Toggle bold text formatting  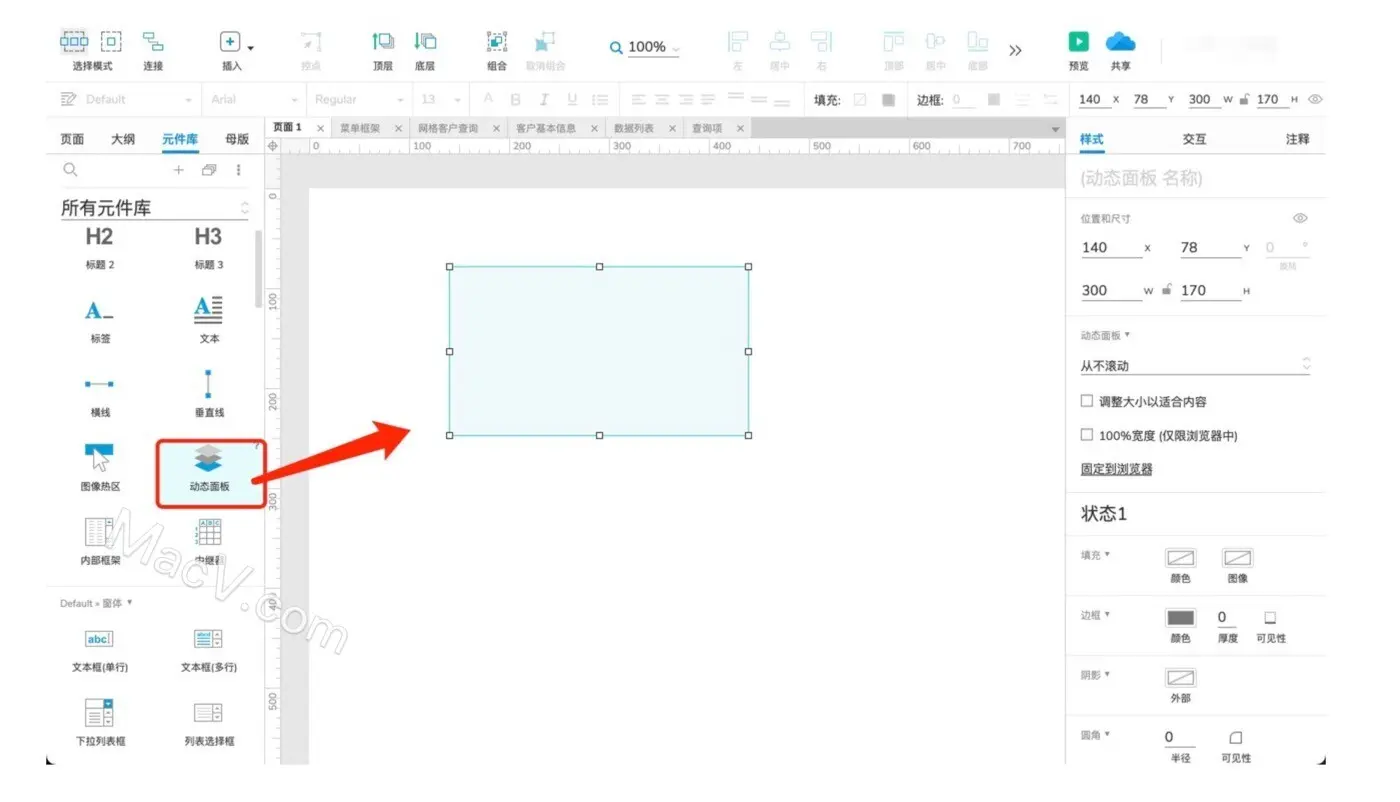coord(516,100)
